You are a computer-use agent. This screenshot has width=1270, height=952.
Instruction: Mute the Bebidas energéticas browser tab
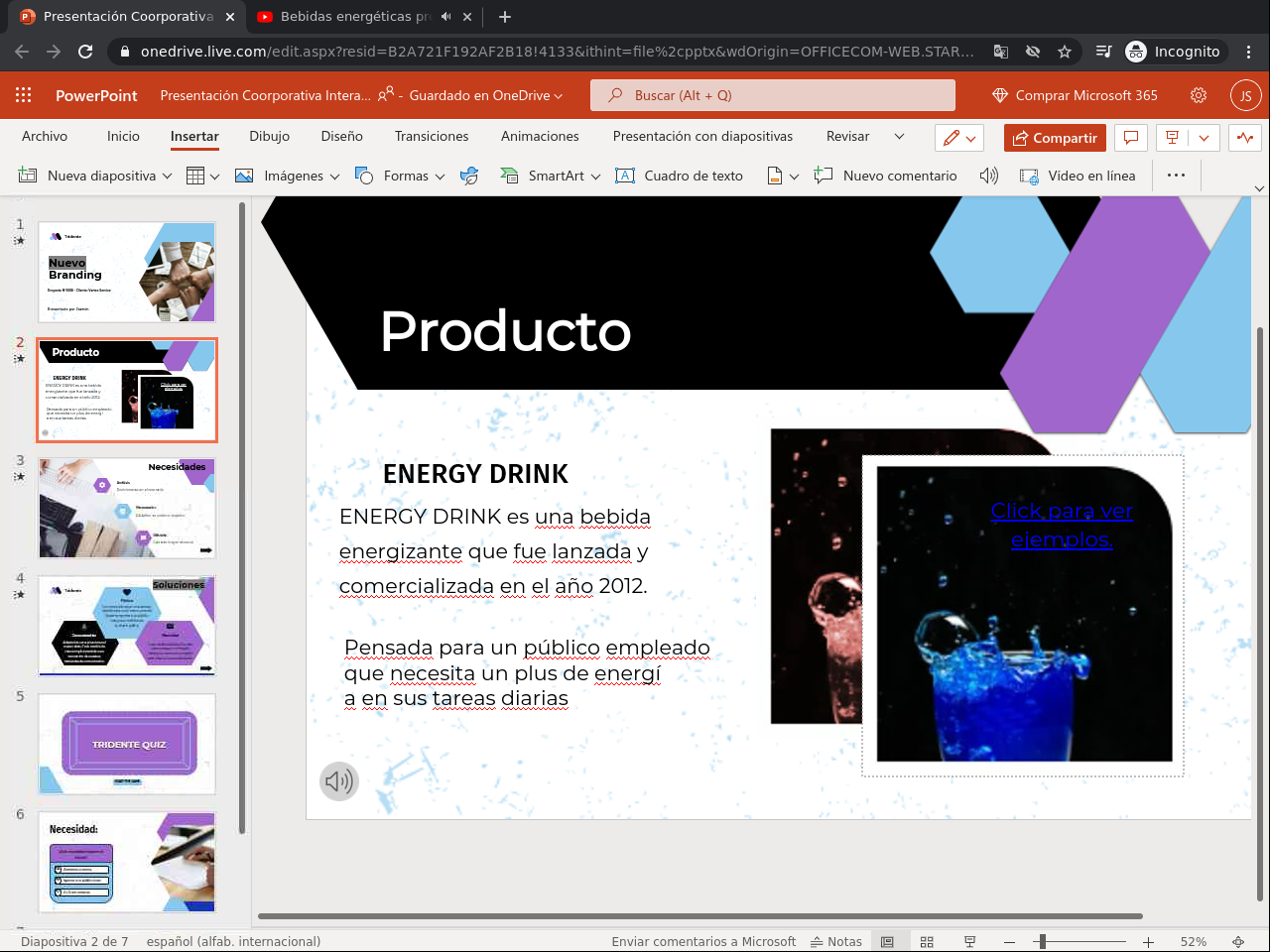click(x=446, y=17)
